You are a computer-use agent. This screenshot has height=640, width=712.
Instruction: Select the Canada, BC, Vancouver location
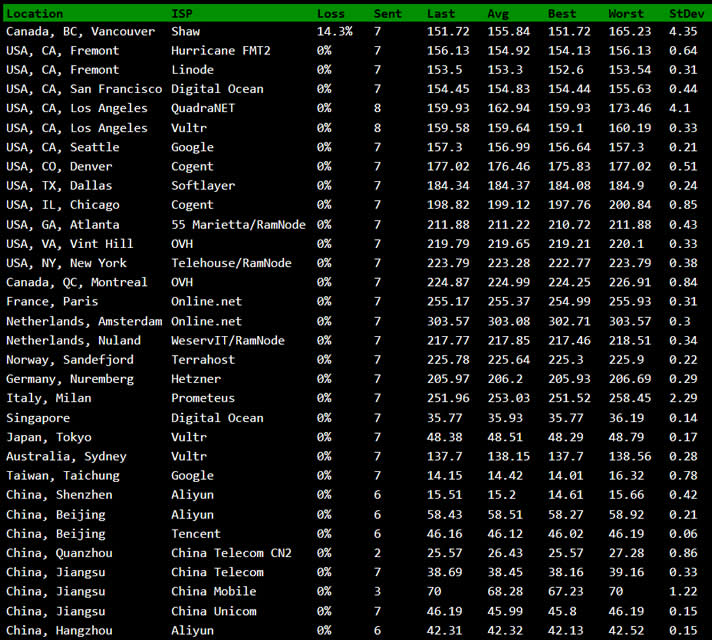point(80,31)
